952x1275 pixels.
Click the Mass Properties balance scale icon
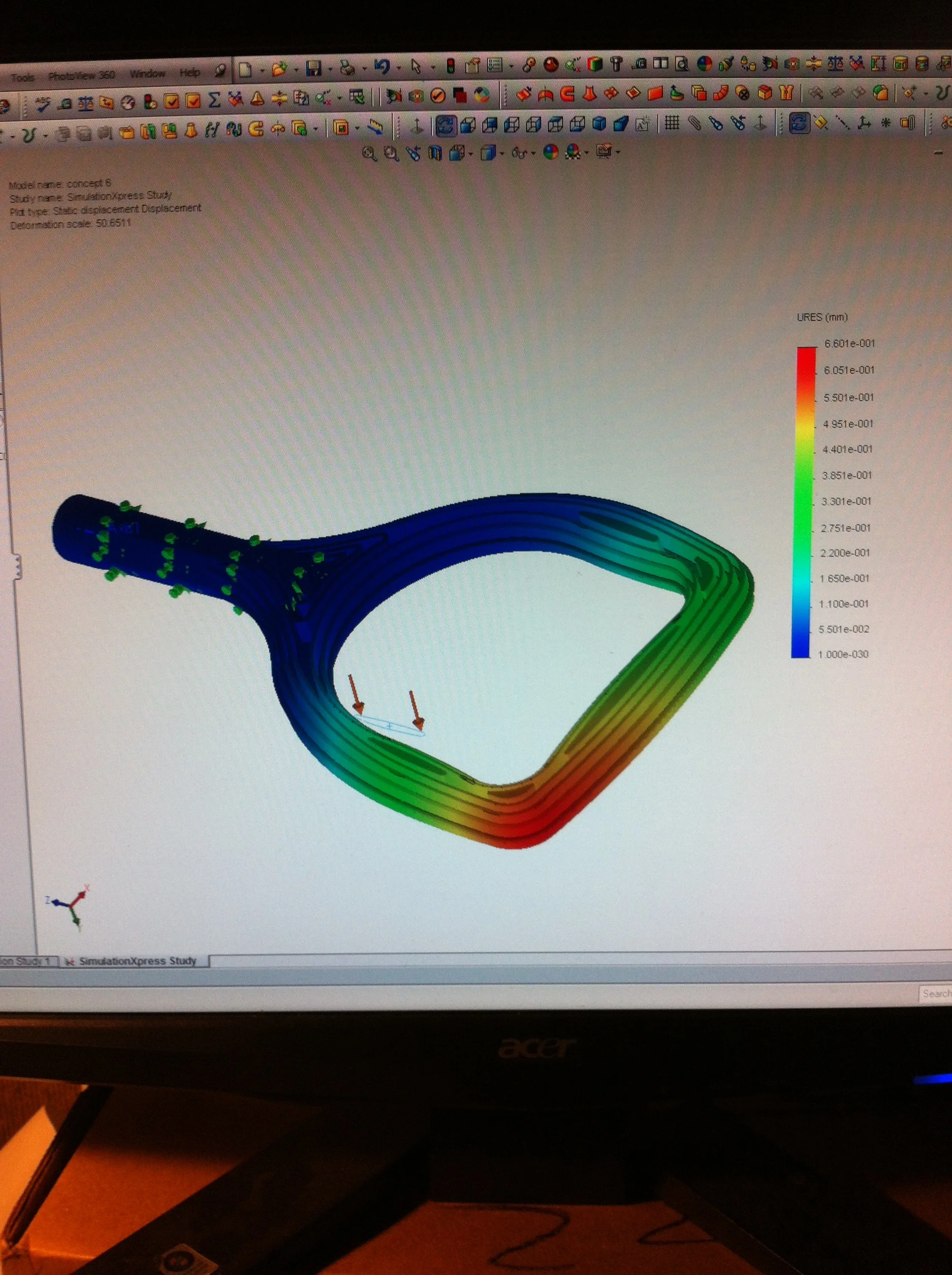coord(86,104)
